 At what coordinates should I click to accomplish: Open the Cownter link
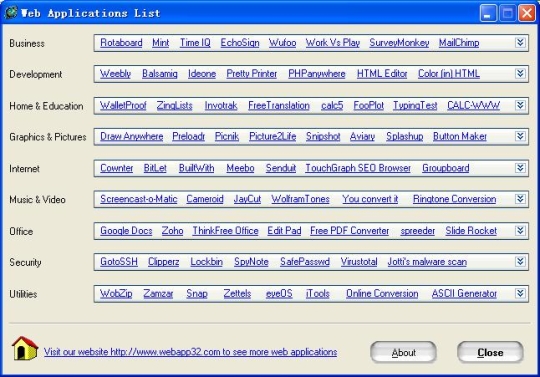[116, 168]
